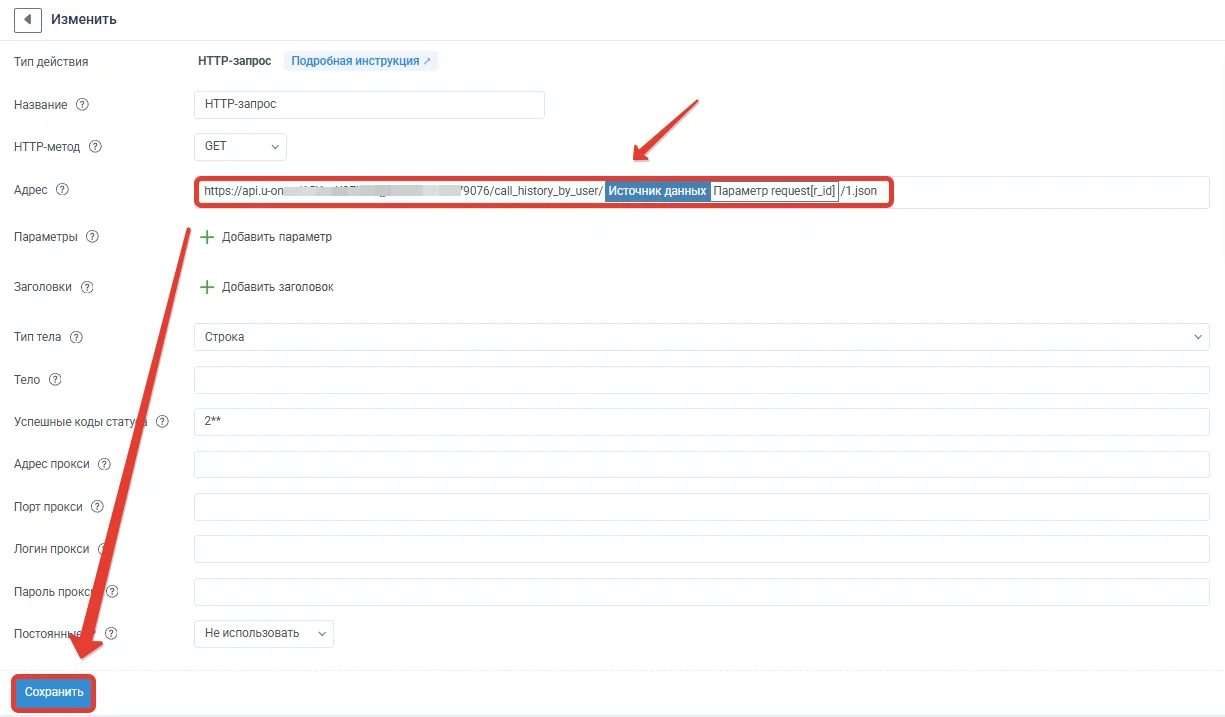Click the Сохранить button
The image size is (1225, 717).
click(x=54, y=692)
